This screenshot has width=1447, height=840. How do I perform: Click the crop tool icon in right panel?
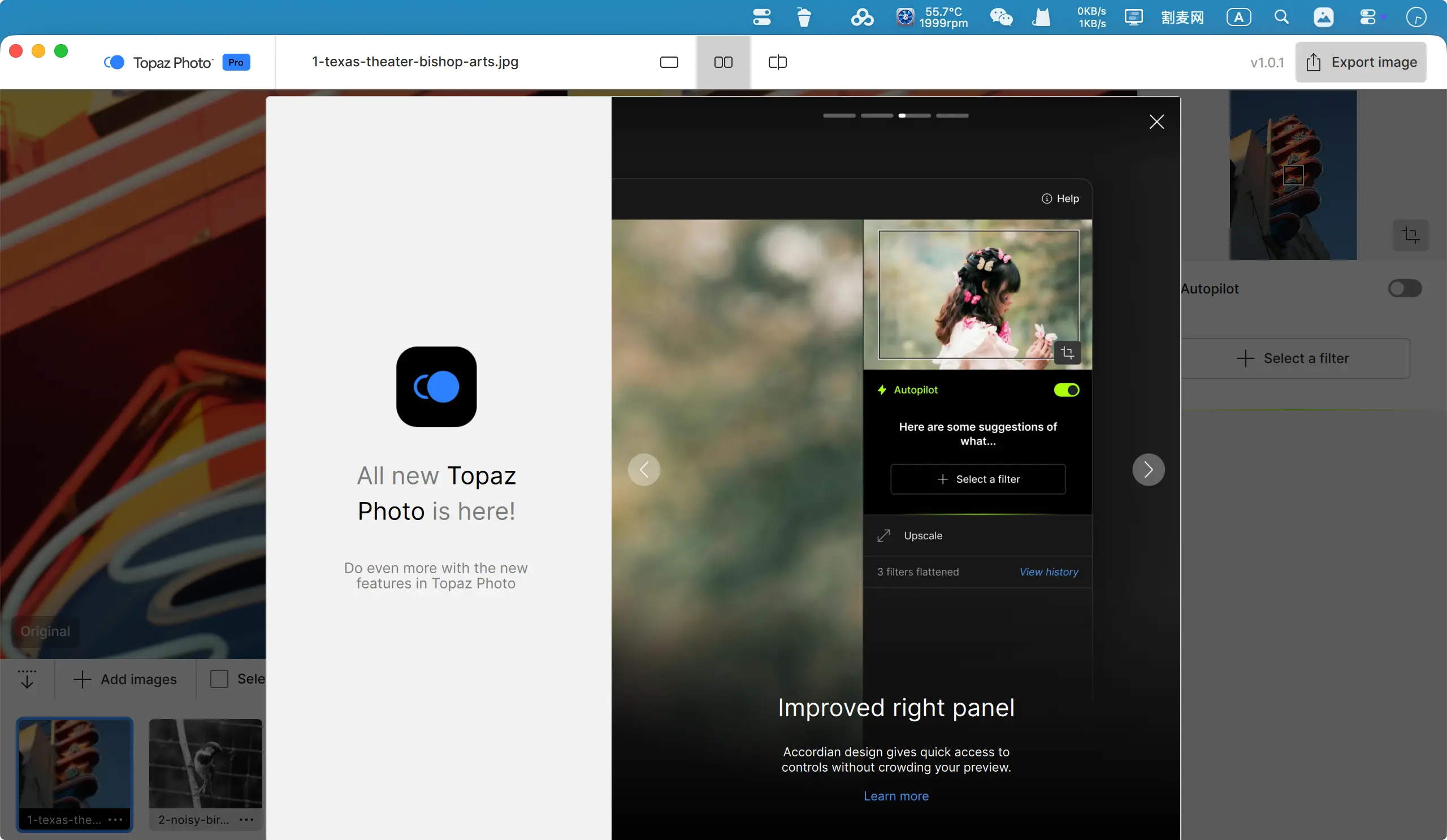click(x=1410, y=234)
